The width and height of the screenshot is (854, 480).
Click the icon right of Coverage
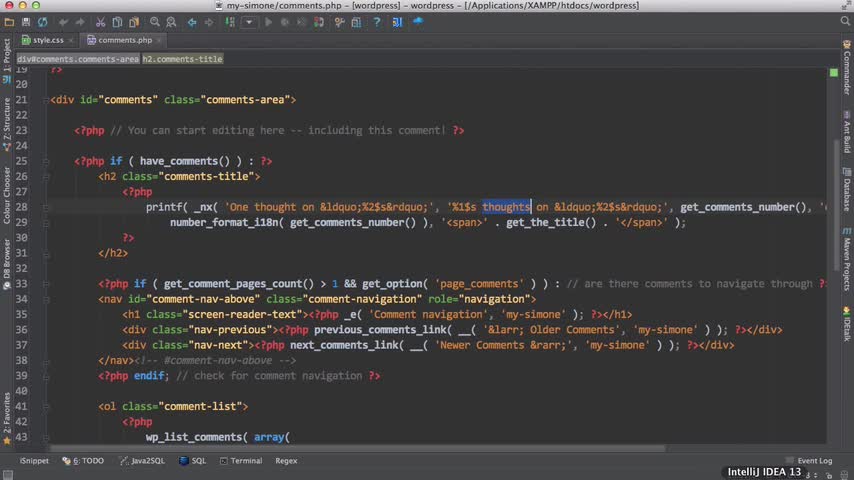(319, 22)
